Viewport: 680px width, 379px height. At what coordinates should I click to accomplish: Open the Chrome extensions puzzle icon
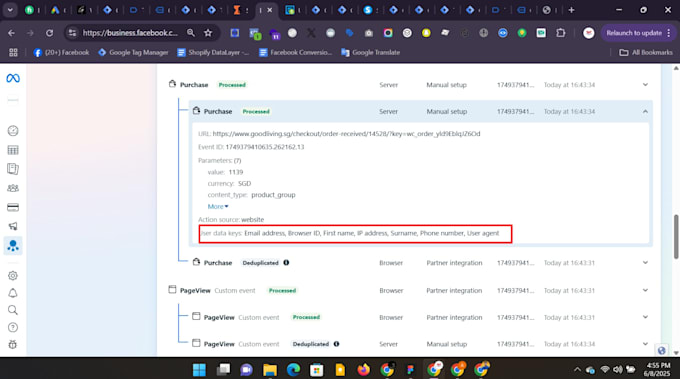(x=561, y=33)
